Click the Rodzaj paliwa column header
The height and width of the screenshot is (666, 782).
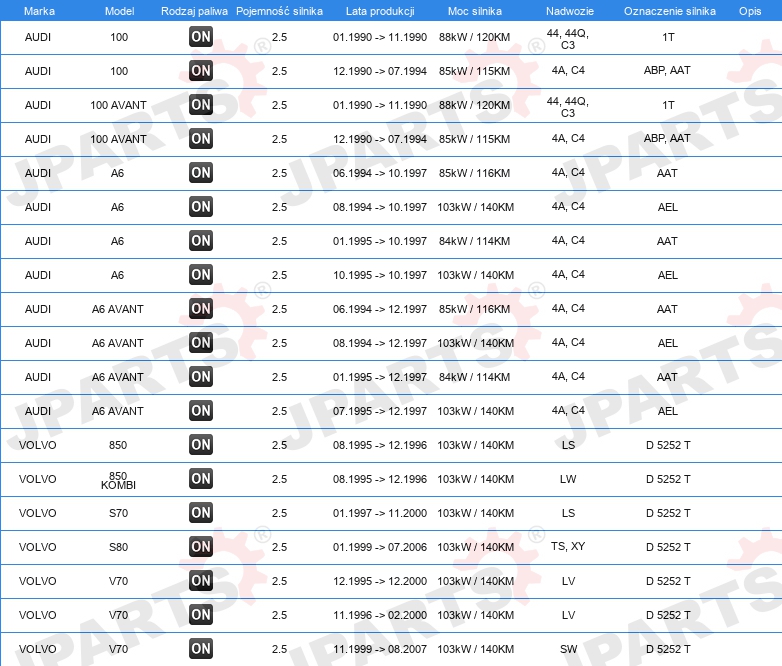[194, 11]
